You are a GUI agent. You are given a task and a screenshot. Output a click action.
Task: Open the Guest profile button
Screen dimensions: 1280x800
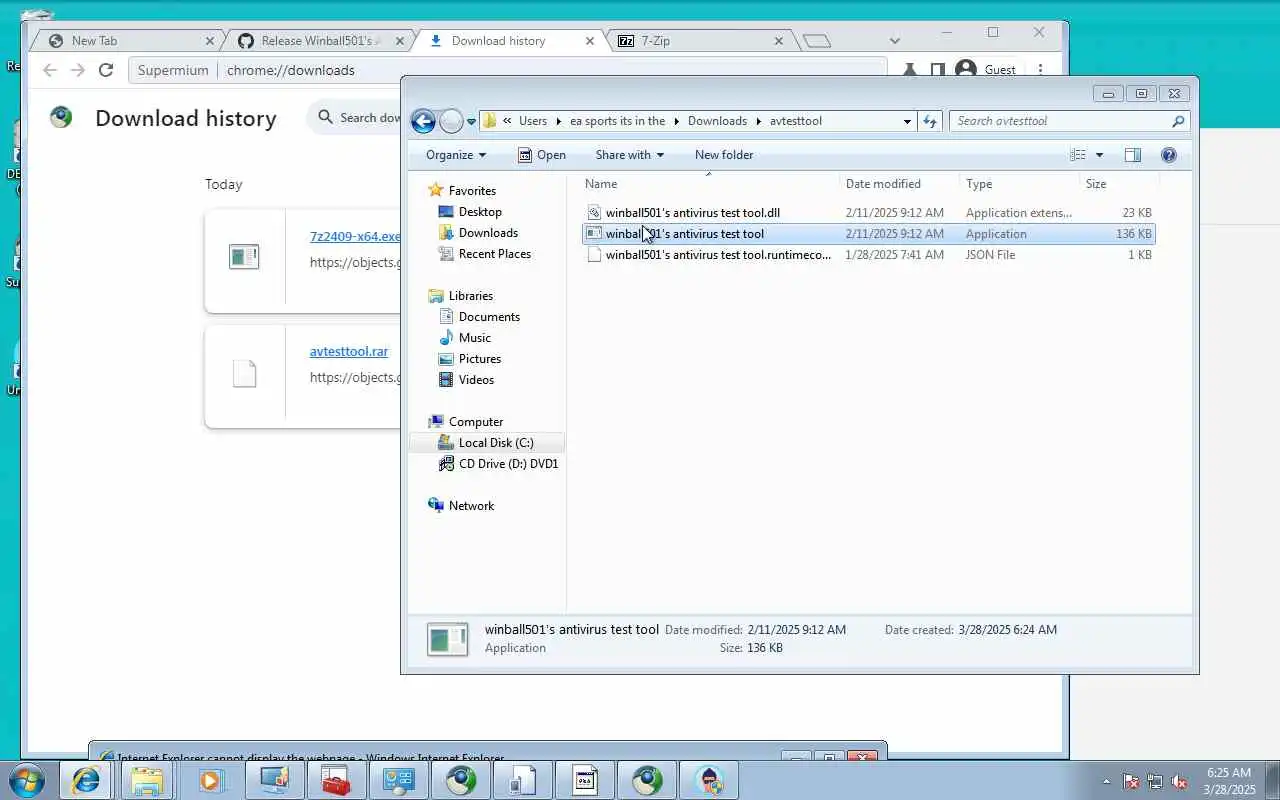tap(986, 70)
